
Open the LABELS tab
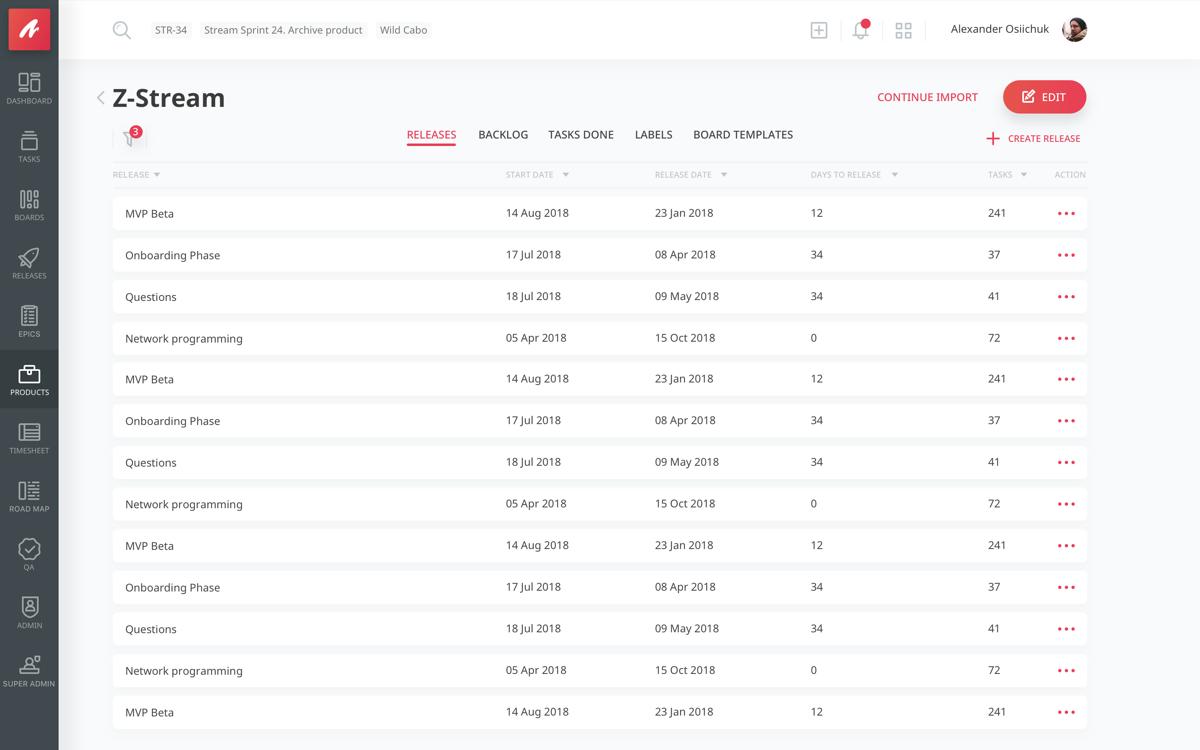pyautogui.click(x=653, y=134)
